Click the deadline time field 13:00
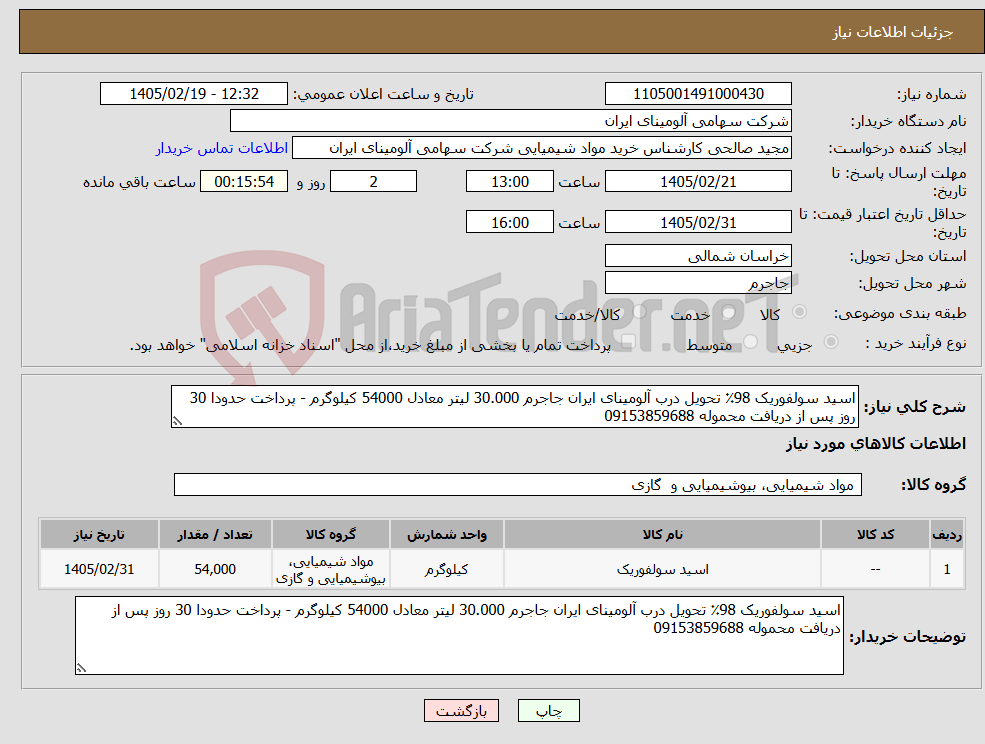This screenshot has height=744, width=985. (509, 182)
